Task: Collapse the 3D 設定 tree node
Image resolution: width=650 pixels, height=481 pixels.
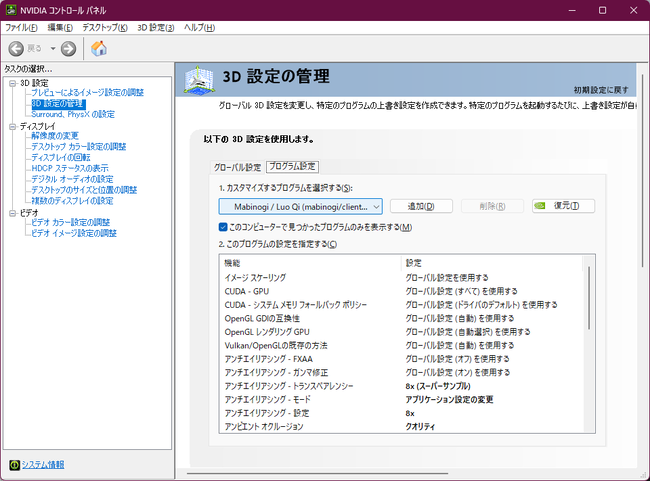Action: pos(13,83)
